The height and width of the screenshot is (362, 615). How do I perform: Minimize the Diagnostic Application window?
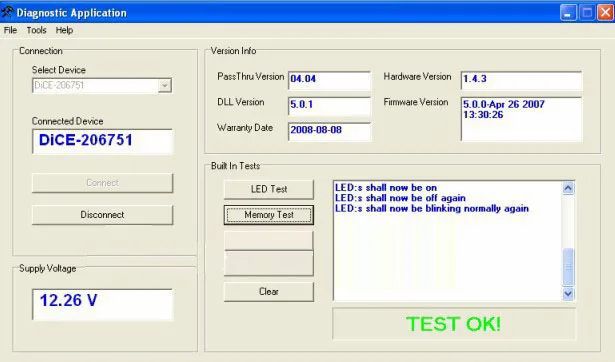coord(568,13)
